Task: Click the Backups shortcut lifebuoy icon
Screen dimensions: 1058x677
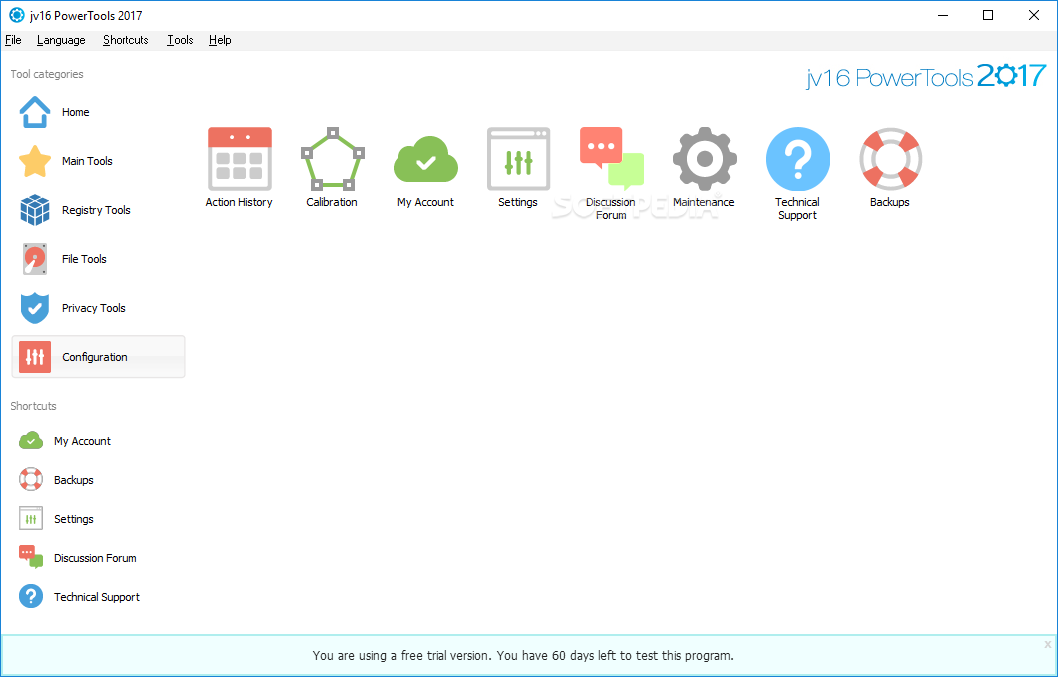Action: 31,480
